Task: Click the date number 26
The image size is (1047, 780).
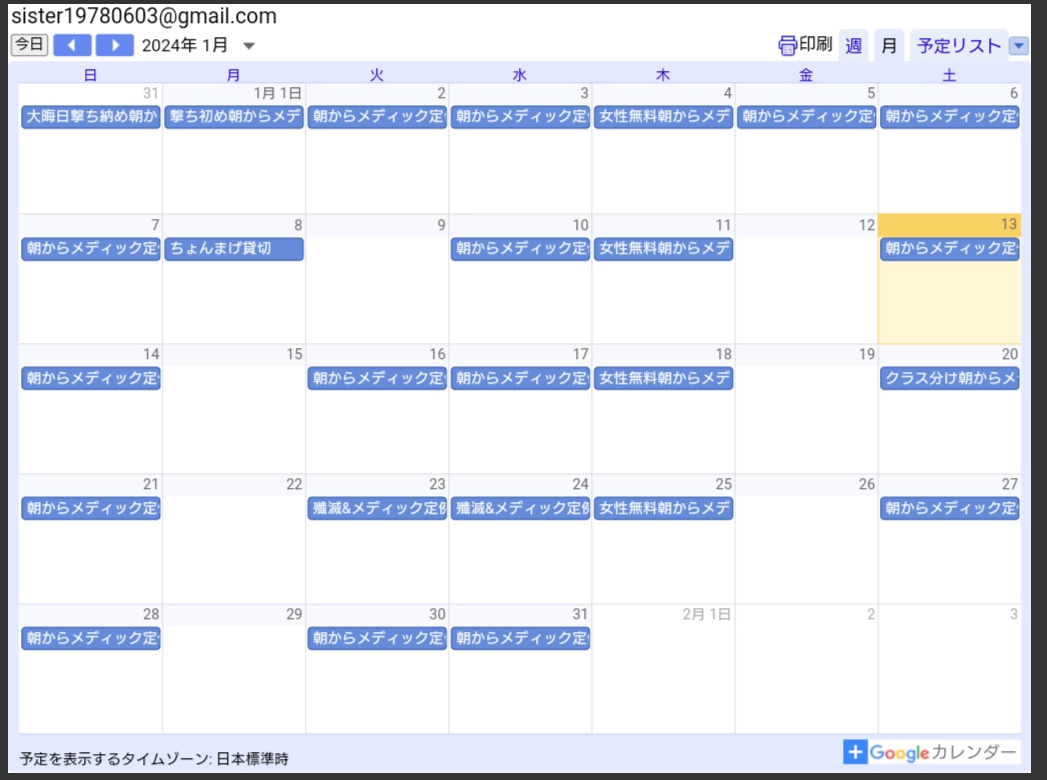Action: pos(867,484)
